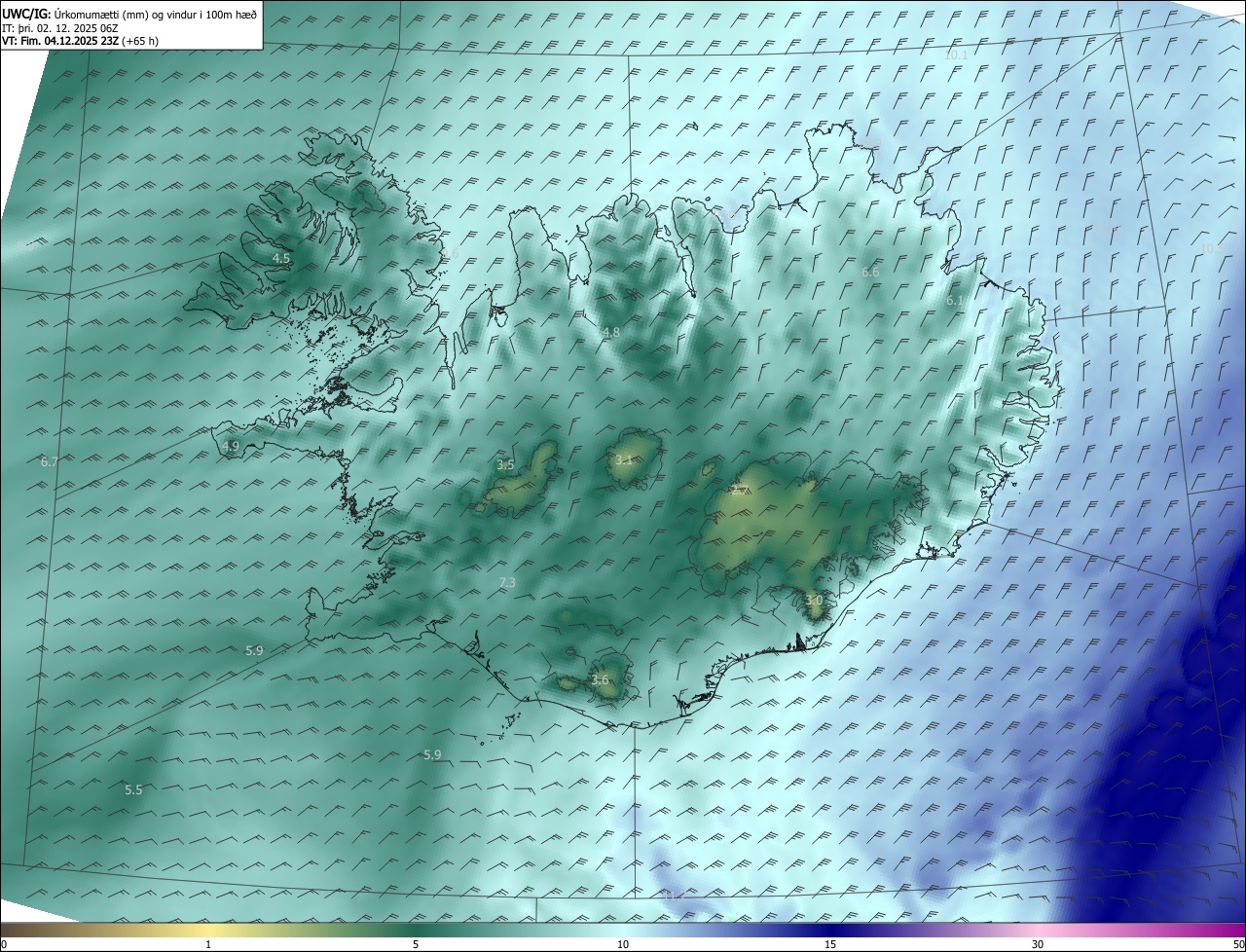Click the initial time line 'IT: þri. 02. 12. 2025 06Z'

[x=59, y=28]
